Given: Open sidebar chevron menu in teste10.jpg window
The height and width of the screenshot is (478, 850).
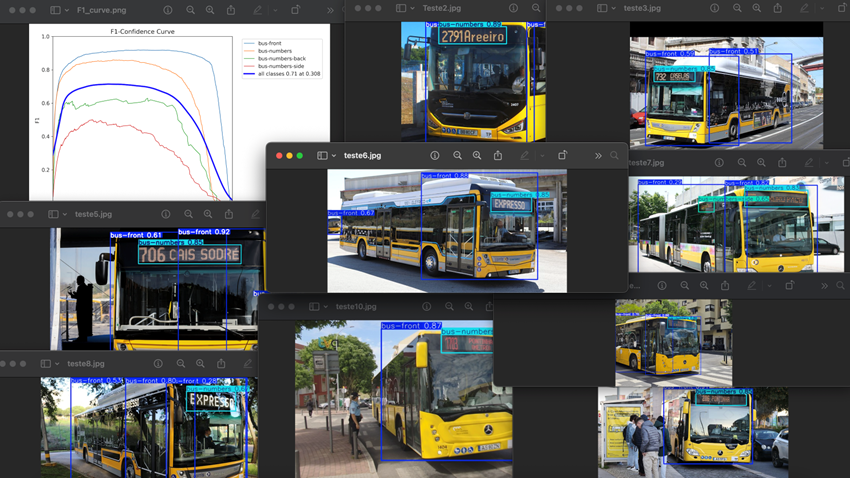Looking at the screenshot, I should click(325, 307).
